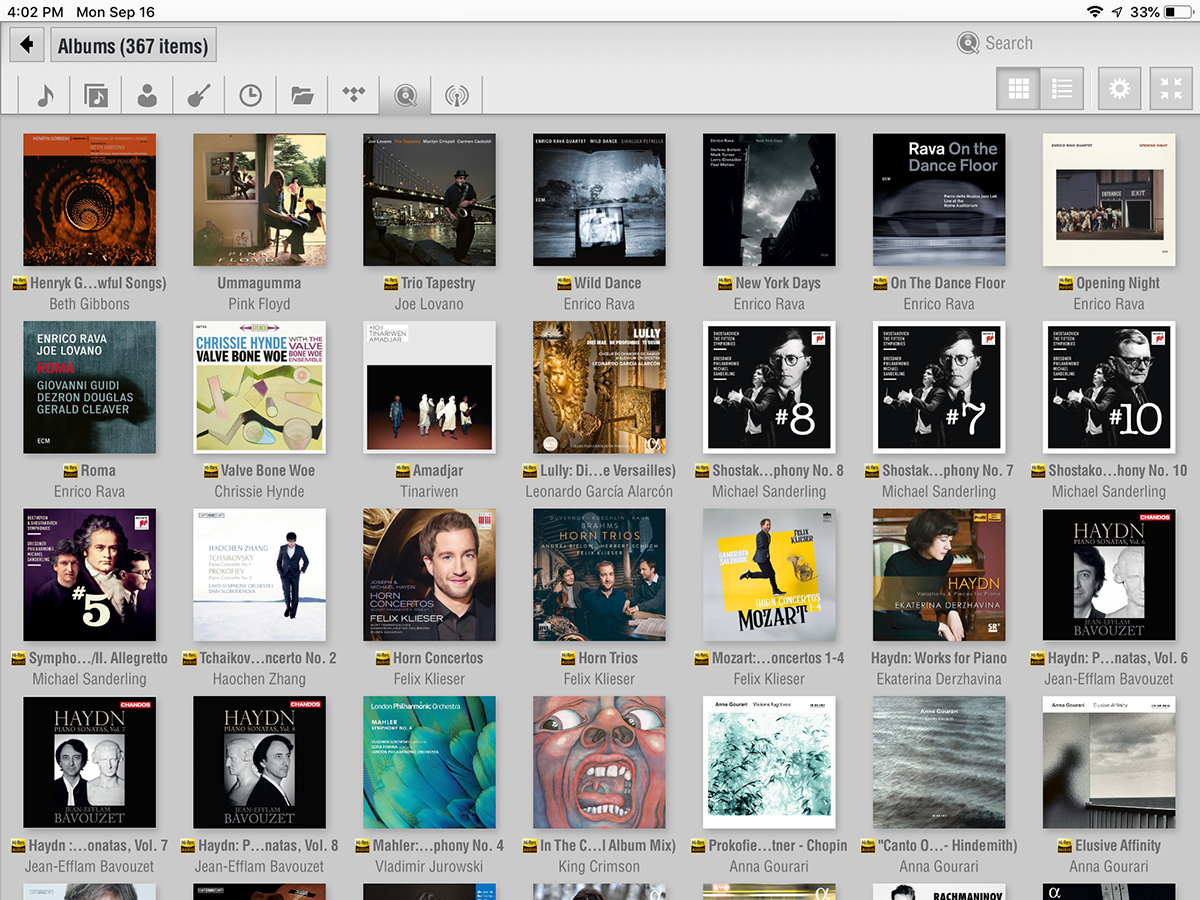Image resolution: width=1200 pixels, height=900 pixels.
Task: Open the Artists person tab
Action: 147,95
